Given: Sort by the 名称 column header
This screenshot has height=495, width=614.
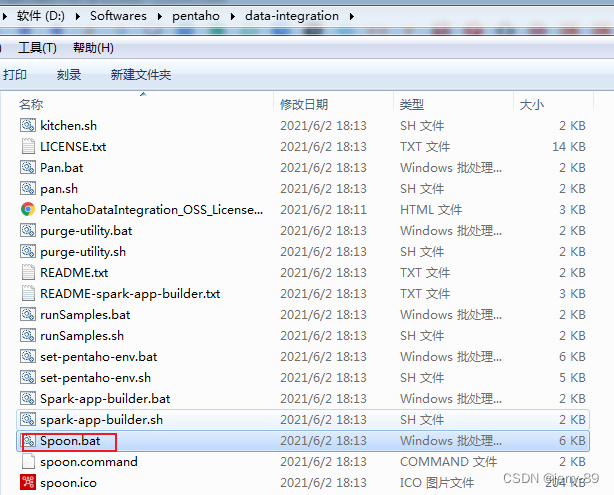Looking at the screenshot, I should [31, 105].
